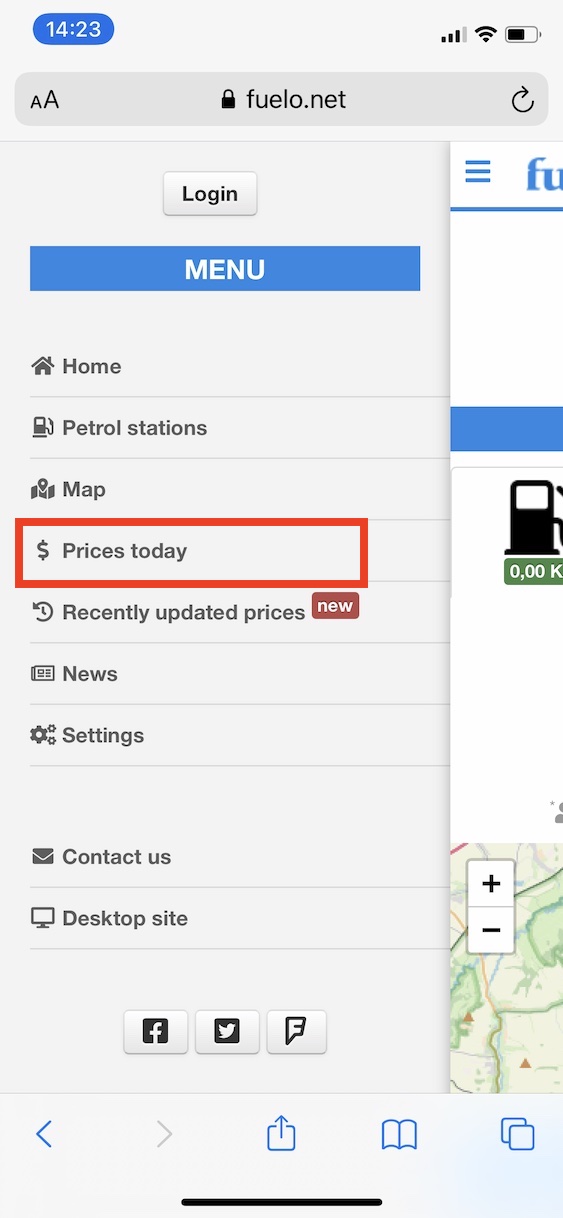
Task: Tap the Twitter icon button
Action: (227, 1032)
